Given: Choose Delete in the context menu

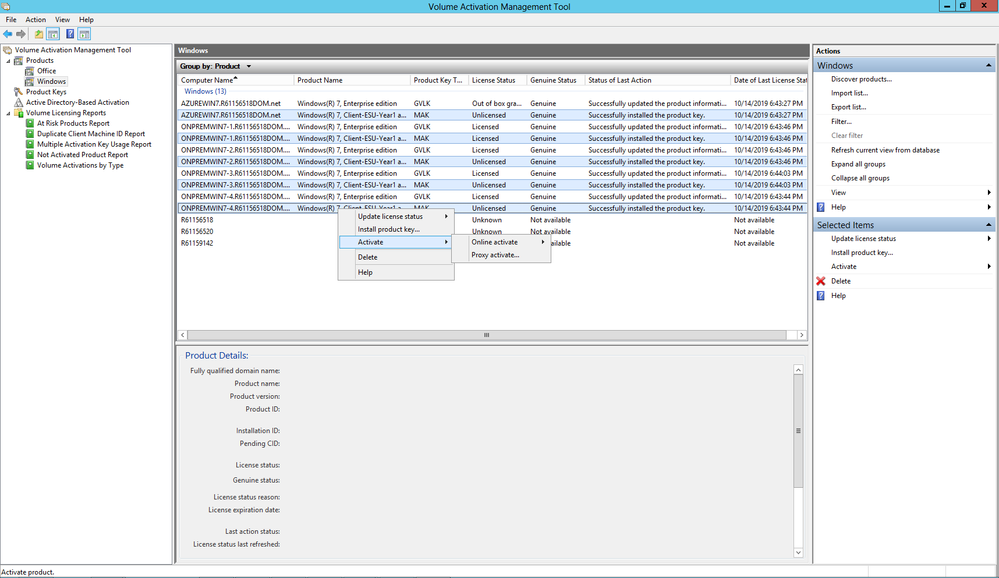Looking at the screenshot, I should point(396,257).
